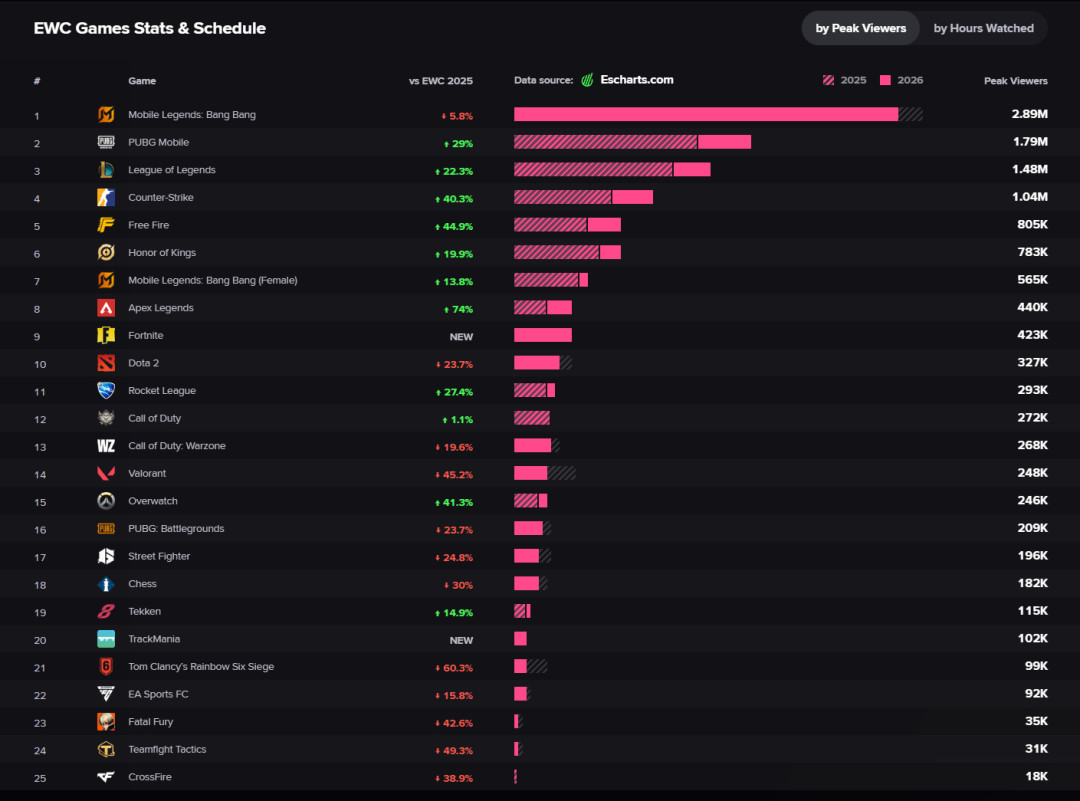This screenshot has height=801, width=1080.
Task: Click the 805K value for Free Fire
Action: [1032, 224]
